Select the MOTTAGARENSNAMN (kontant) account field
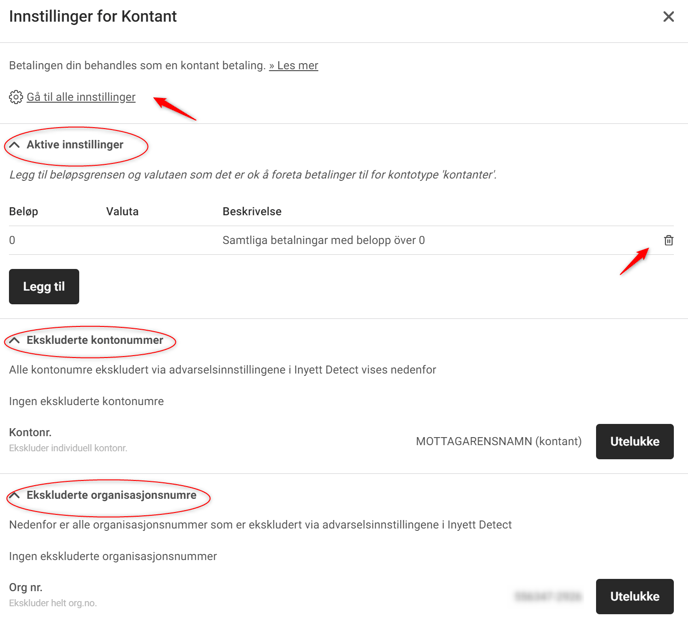The image size is (688, 626). (x=498, y=441)
